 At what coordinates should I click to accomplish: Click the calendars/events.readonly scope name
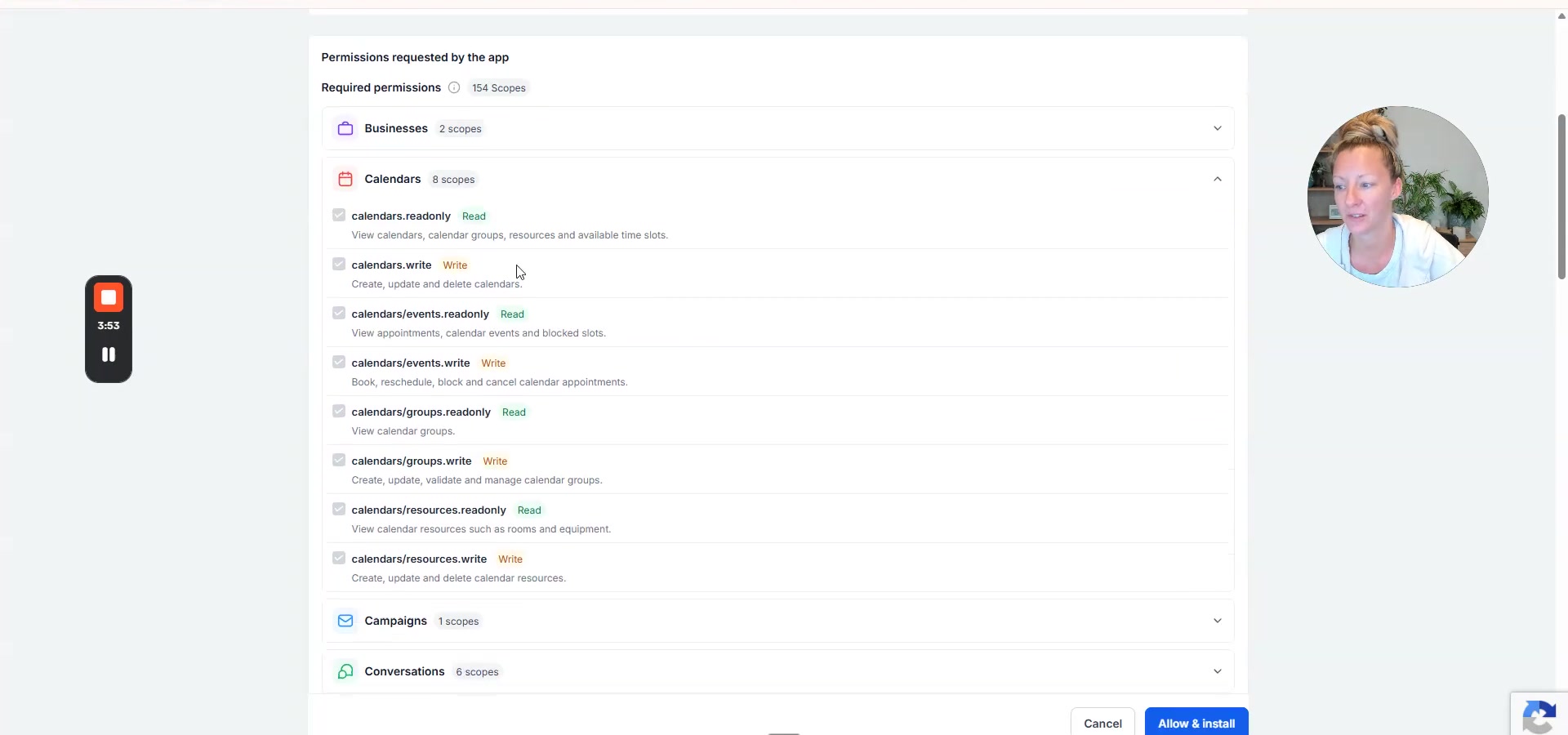(x=420, y=314)
